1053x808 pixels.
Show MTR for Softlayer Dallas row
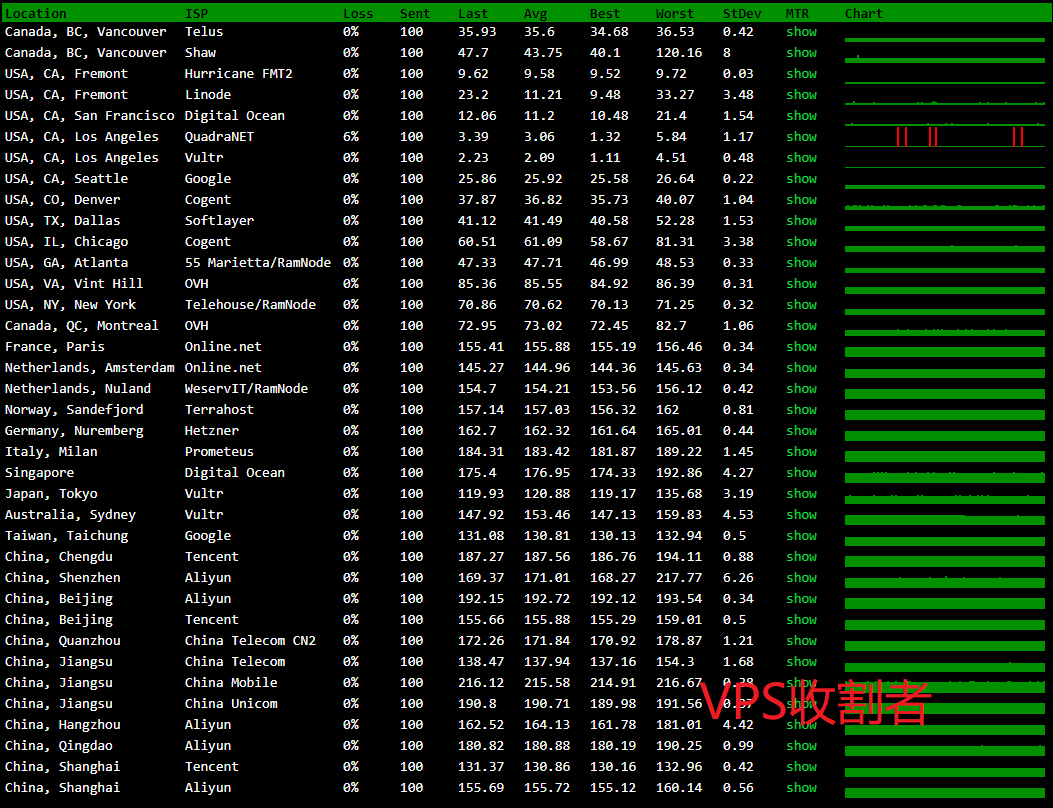(801, 221)
